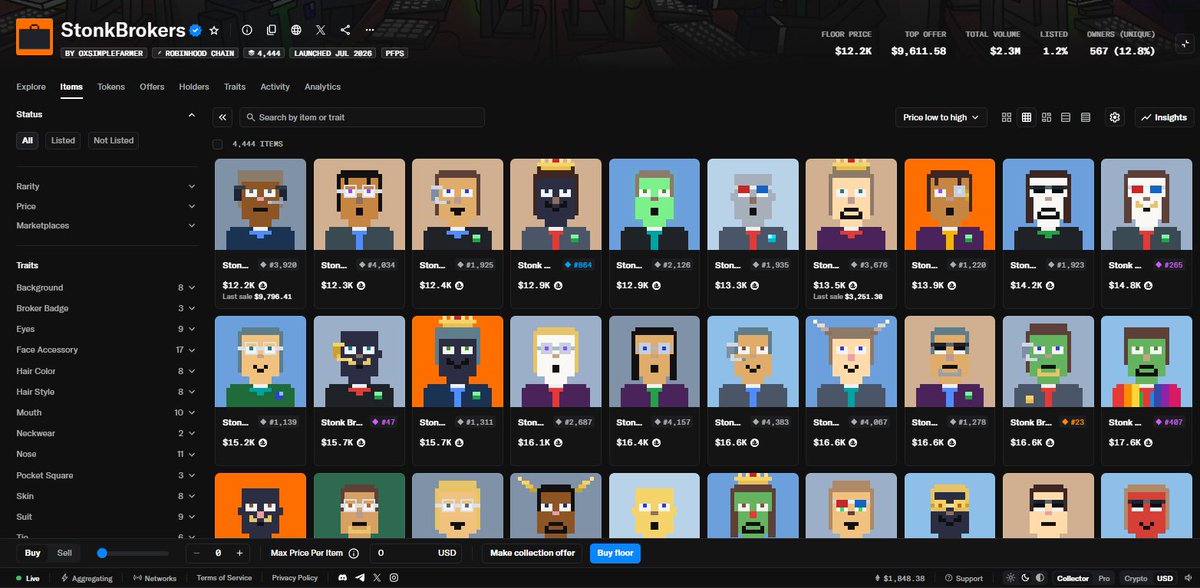Screen dimensions: 1200x588
Task: Open the Analytics tab
Action: [323, 87]
